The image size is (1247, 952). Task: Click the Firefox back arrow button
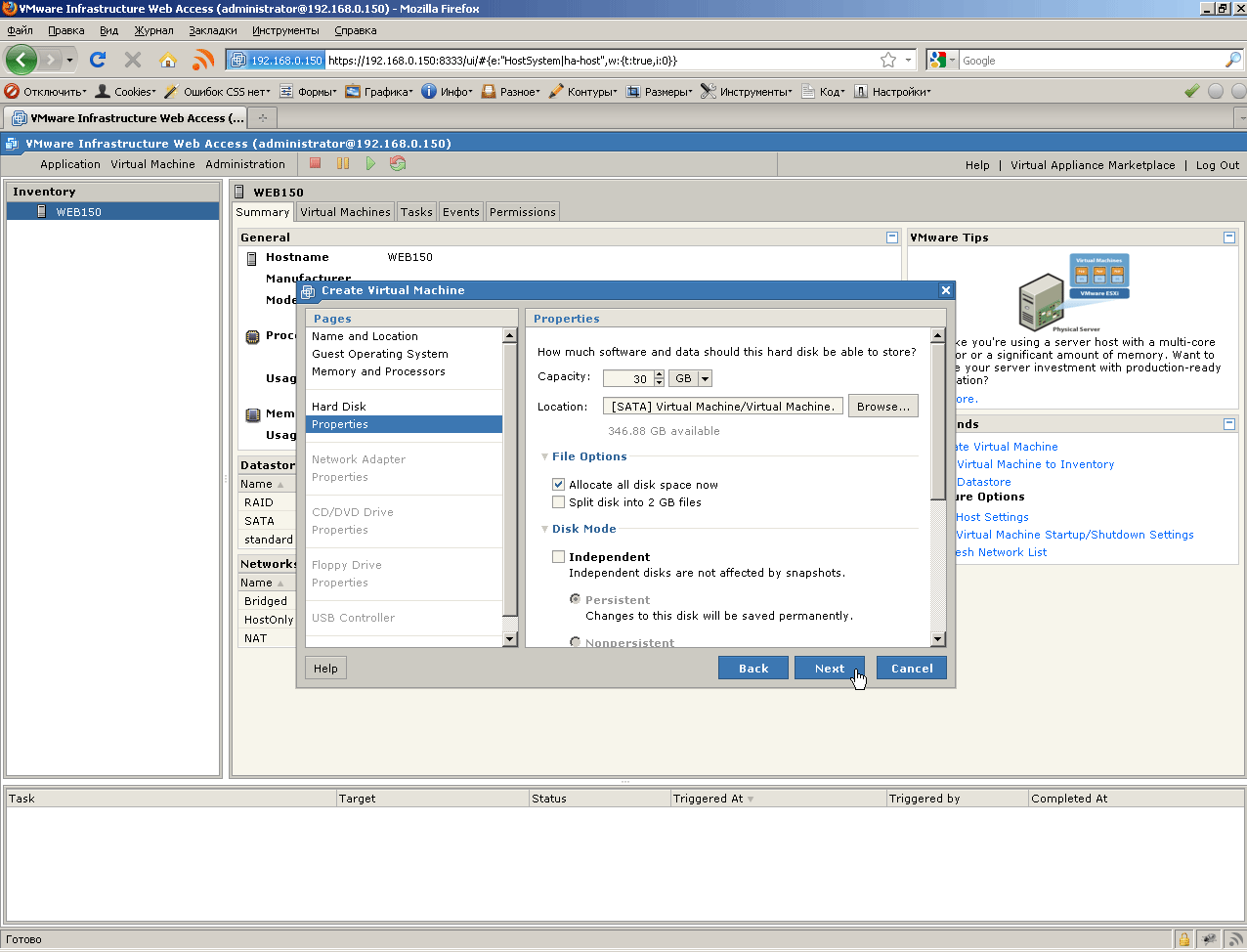21,60
